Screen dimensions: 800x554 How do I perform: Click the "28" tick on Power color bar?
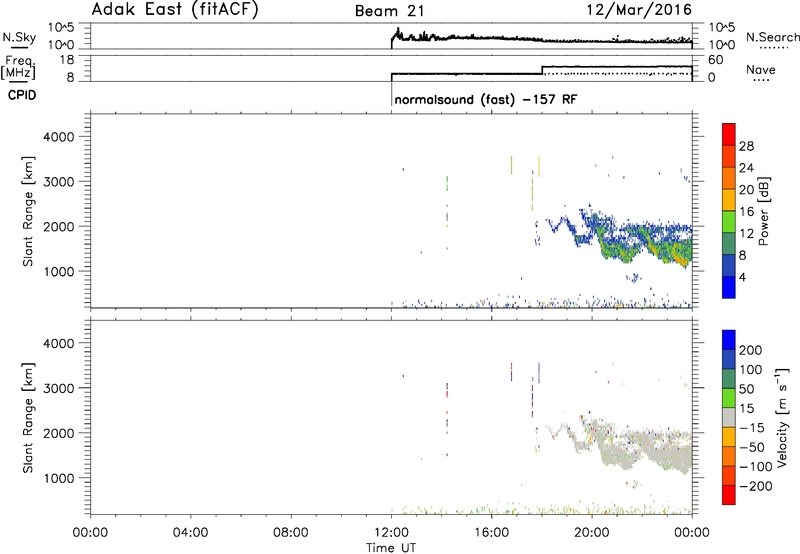tap(746, 146)
